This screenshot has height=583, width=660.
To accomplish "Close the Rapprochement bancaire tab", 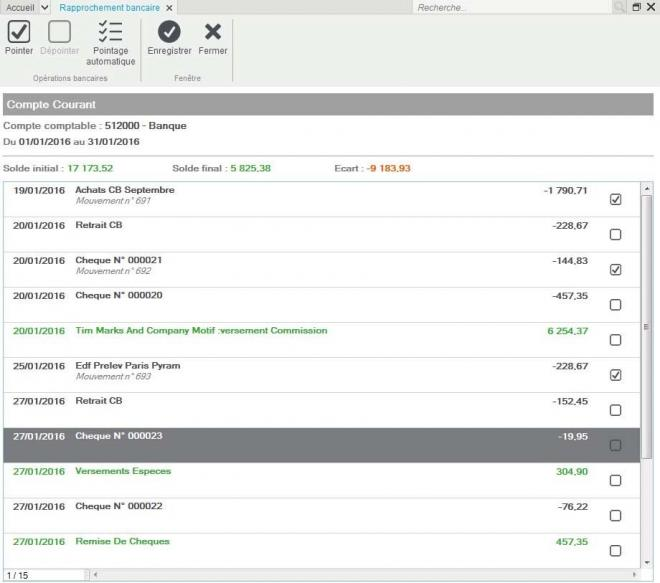I will 169,8.
